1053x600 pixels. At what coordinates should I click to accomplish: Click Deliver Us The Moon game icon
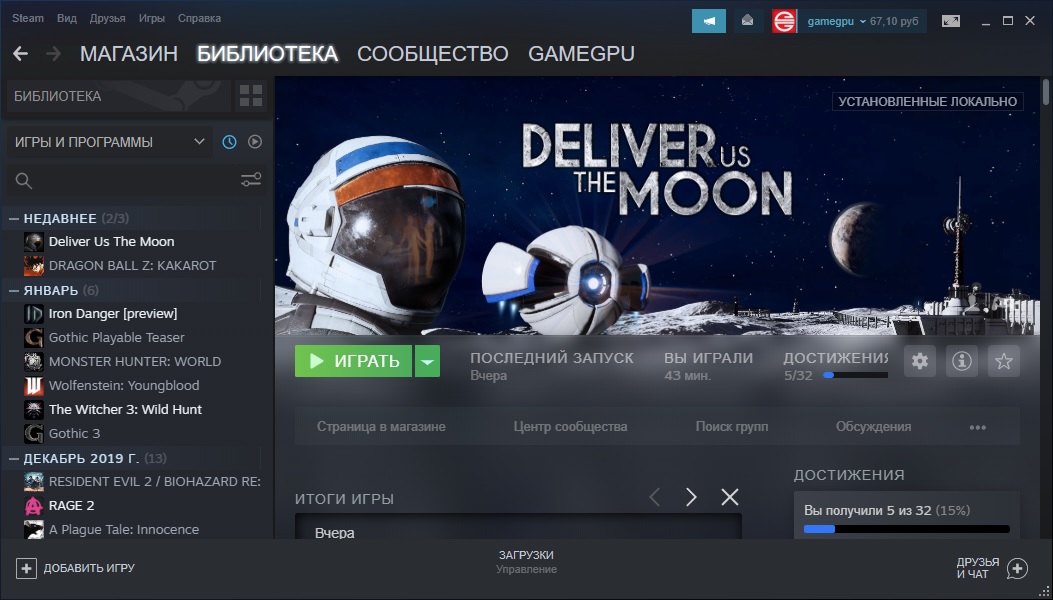pyautogui.click(x=34, y=241)
